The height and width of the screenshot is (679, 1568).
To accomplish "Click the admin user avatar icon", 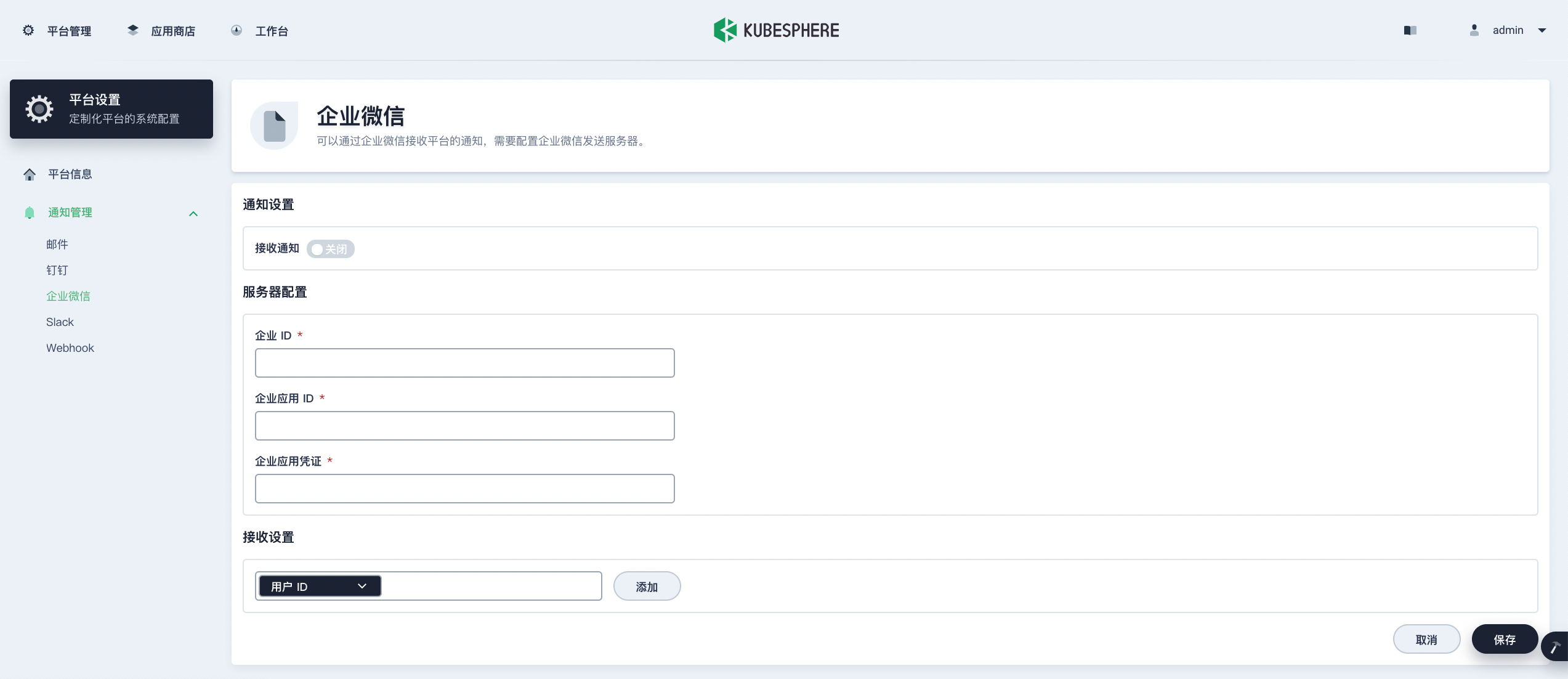I will 1474,30.
